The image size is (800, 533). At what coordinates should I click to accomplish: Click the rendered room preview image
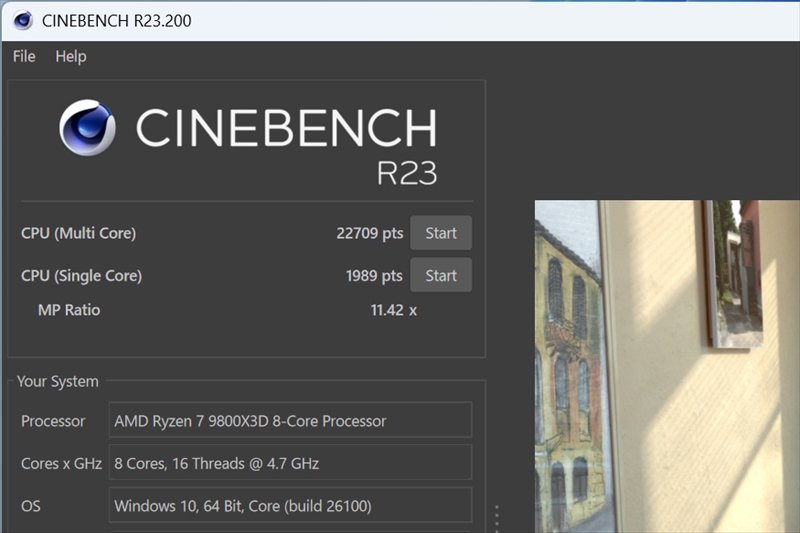pos(667,366)
